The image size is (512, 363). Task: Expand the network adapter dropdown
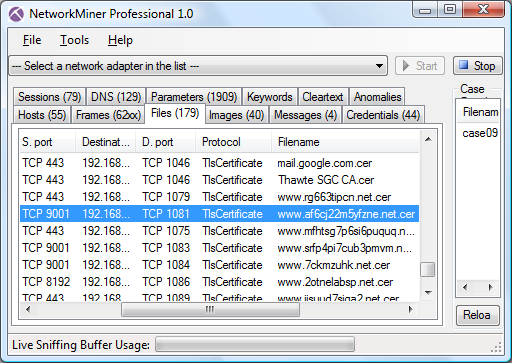379,66
